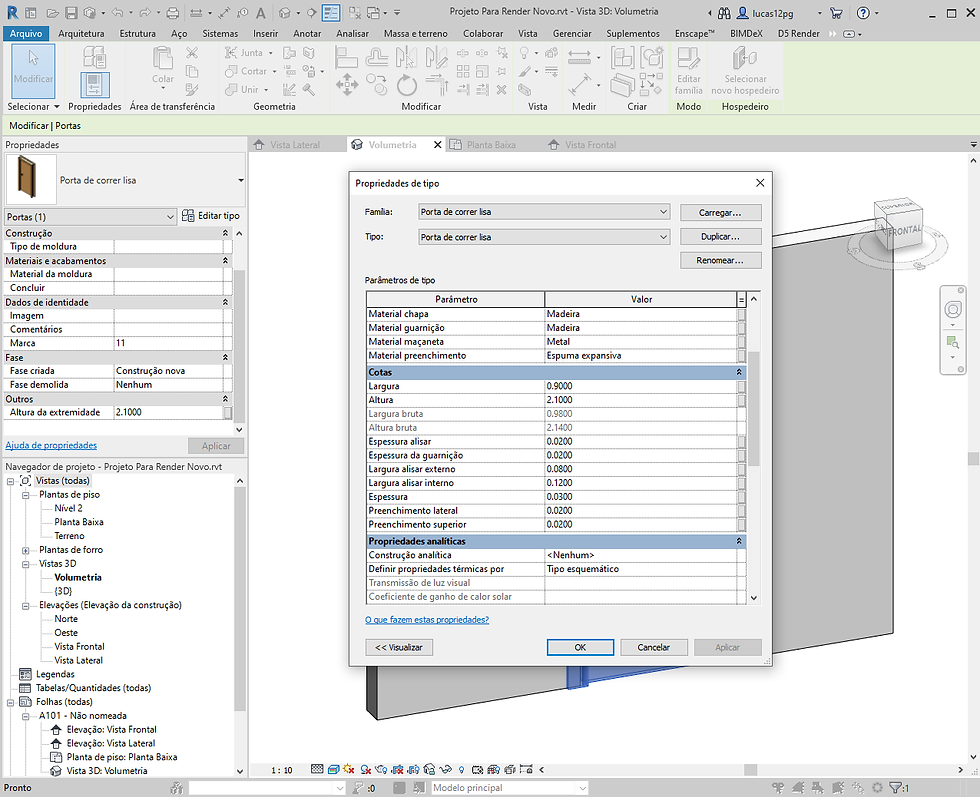Toggle the checkbox in Largura alisar interno row
Image resolution: width=980 pixels, height=797 pixels.
click(741, 483)
